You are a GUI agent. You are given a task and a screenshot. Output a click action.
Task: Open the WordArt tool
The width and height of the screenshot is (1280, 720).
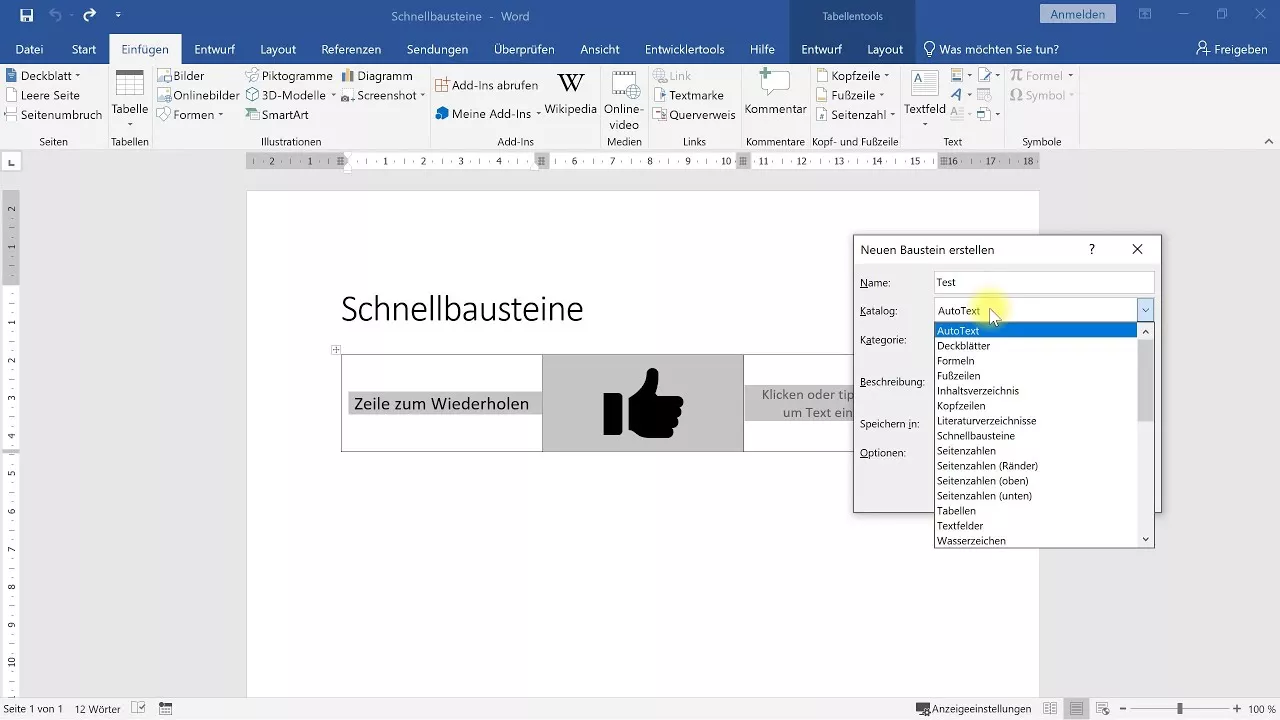point(958,95)
